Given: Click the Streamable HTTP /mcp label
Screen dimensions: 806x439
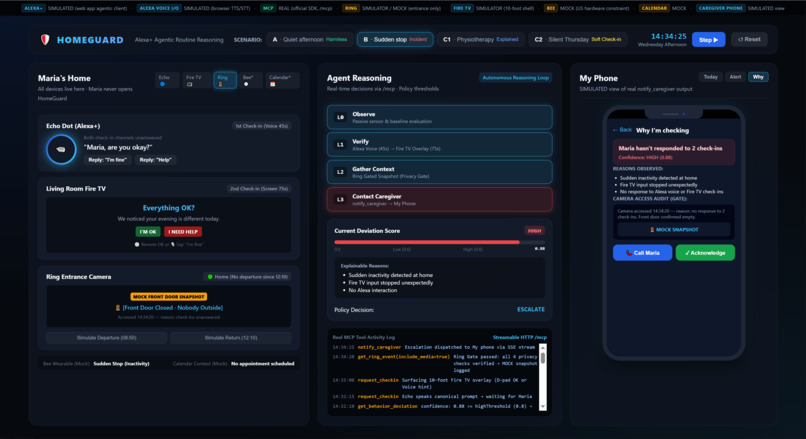Looking at the screenshot, I should (520, 337).
